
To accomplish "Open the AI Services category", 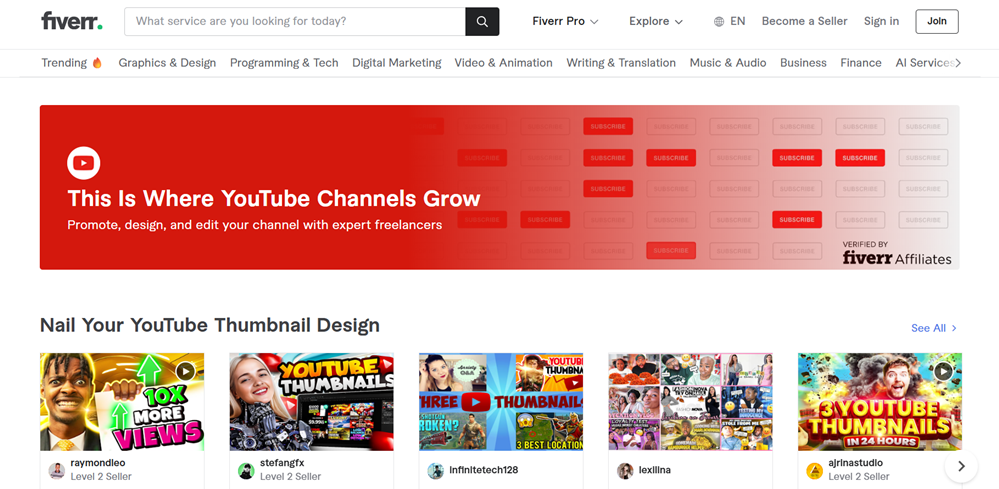I will (x=924, y=62).
